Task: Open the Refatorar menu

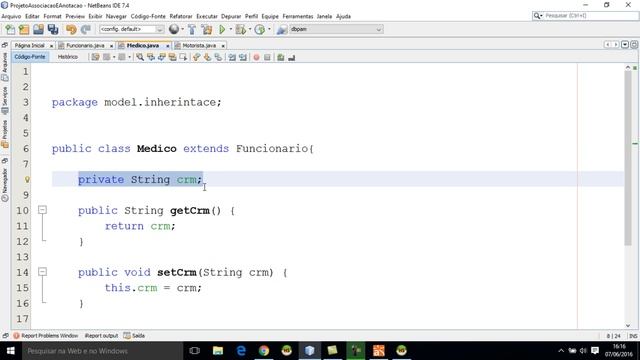Action: click(181, 16)
